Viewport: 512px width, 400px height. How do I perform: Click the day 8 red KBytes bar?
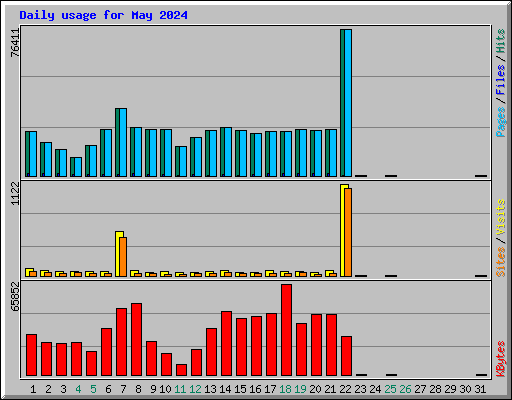coord(136,340)
